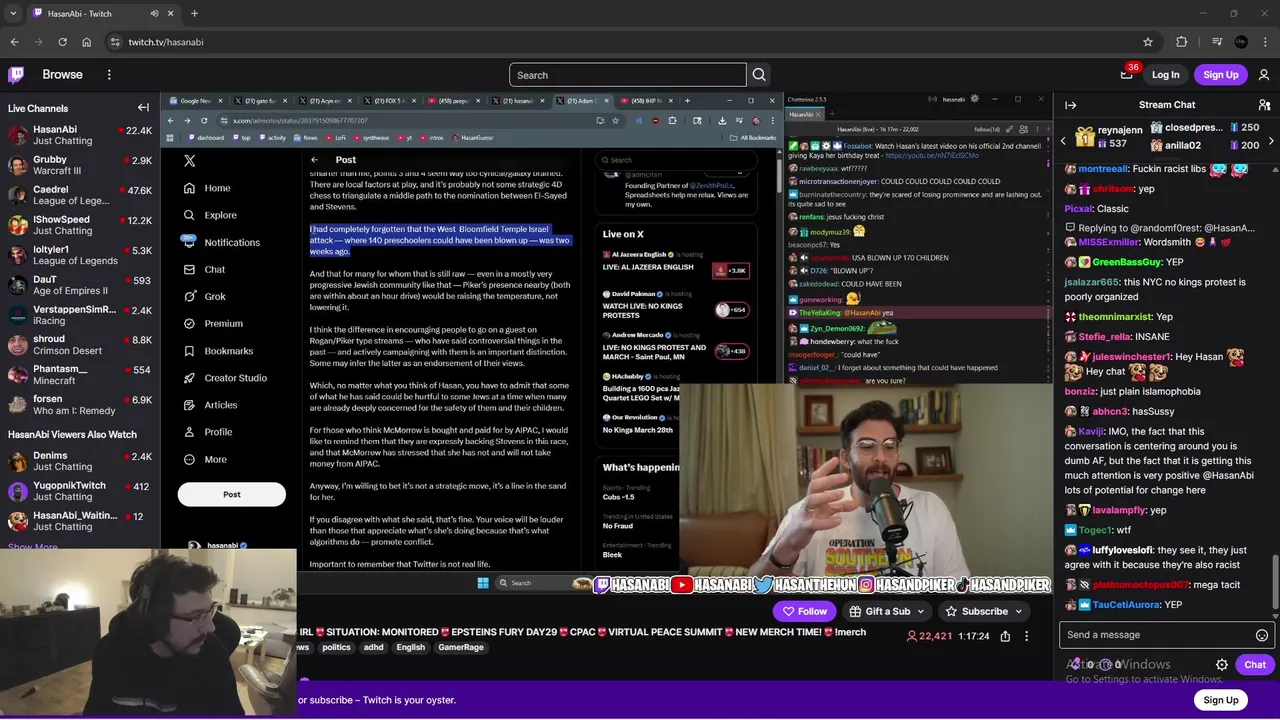Viewport: 1280px width, 720px height.
Task: Collapse the Stream Chat panel
Action: [x=1070, y=105]
